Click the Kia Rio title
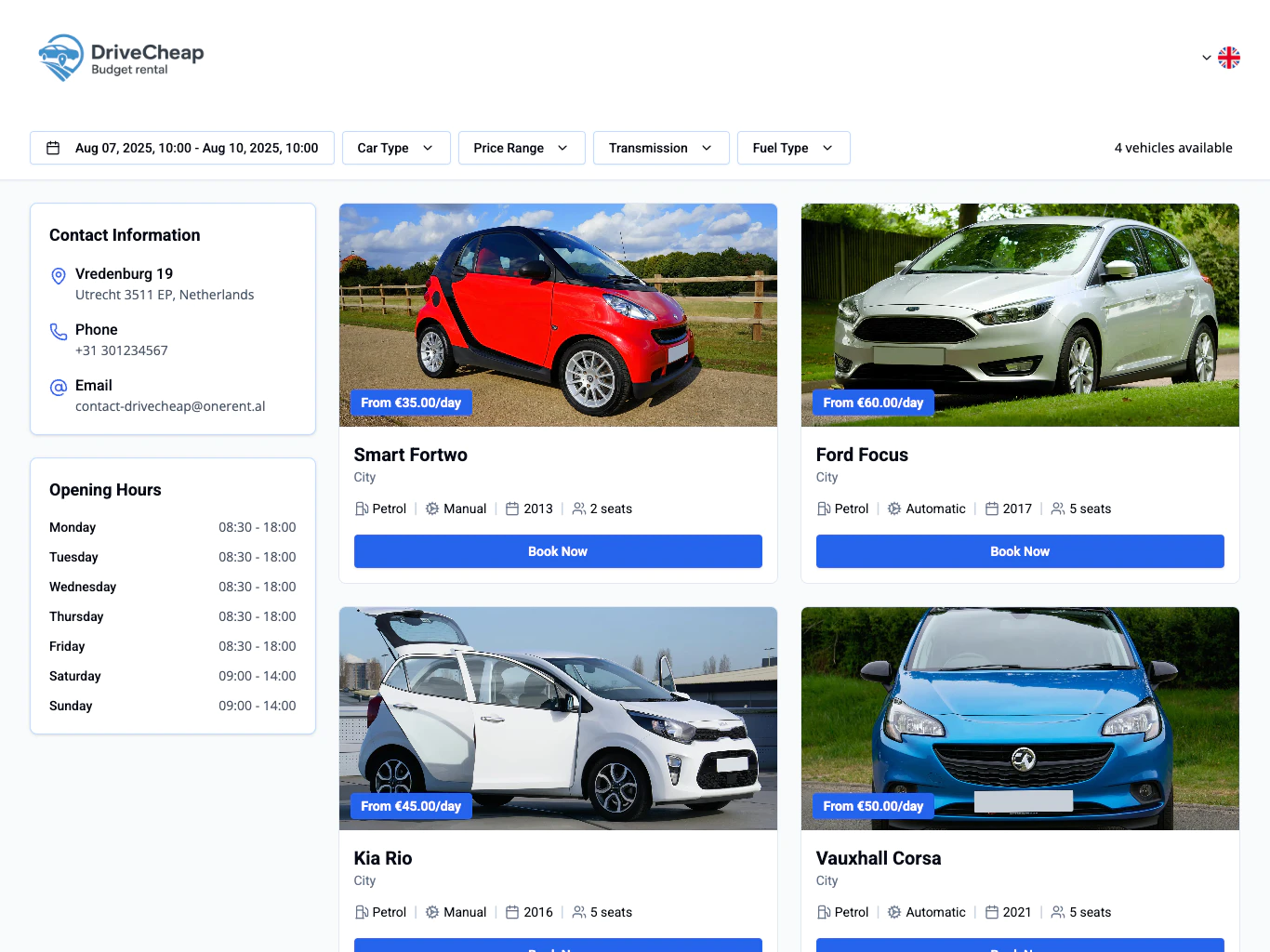The height and width of the screenshot is (952, 1270). [x=383, y=858]
